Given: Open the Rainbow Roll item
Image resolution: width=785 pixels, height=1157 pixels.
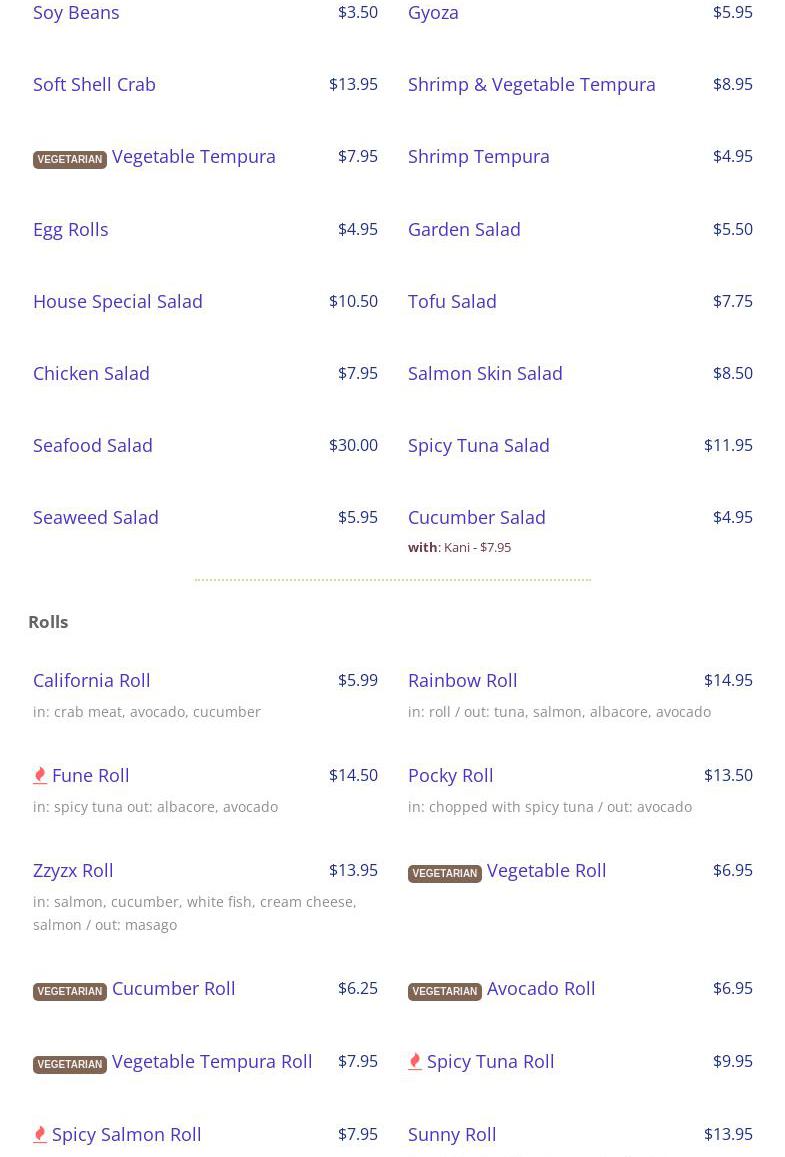Looking at the screenshot, I should point(462,680).
